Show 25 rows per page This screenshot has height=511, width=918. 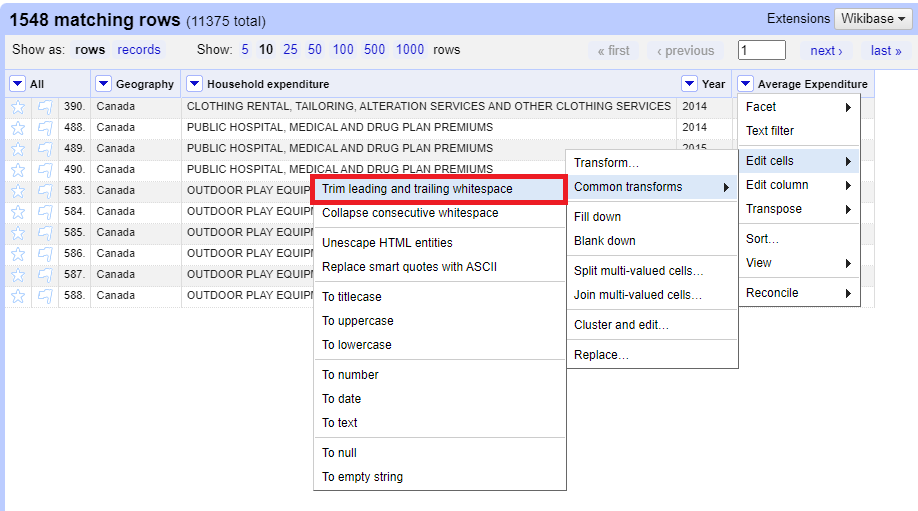pyautogui.click(x=290, y=50)
